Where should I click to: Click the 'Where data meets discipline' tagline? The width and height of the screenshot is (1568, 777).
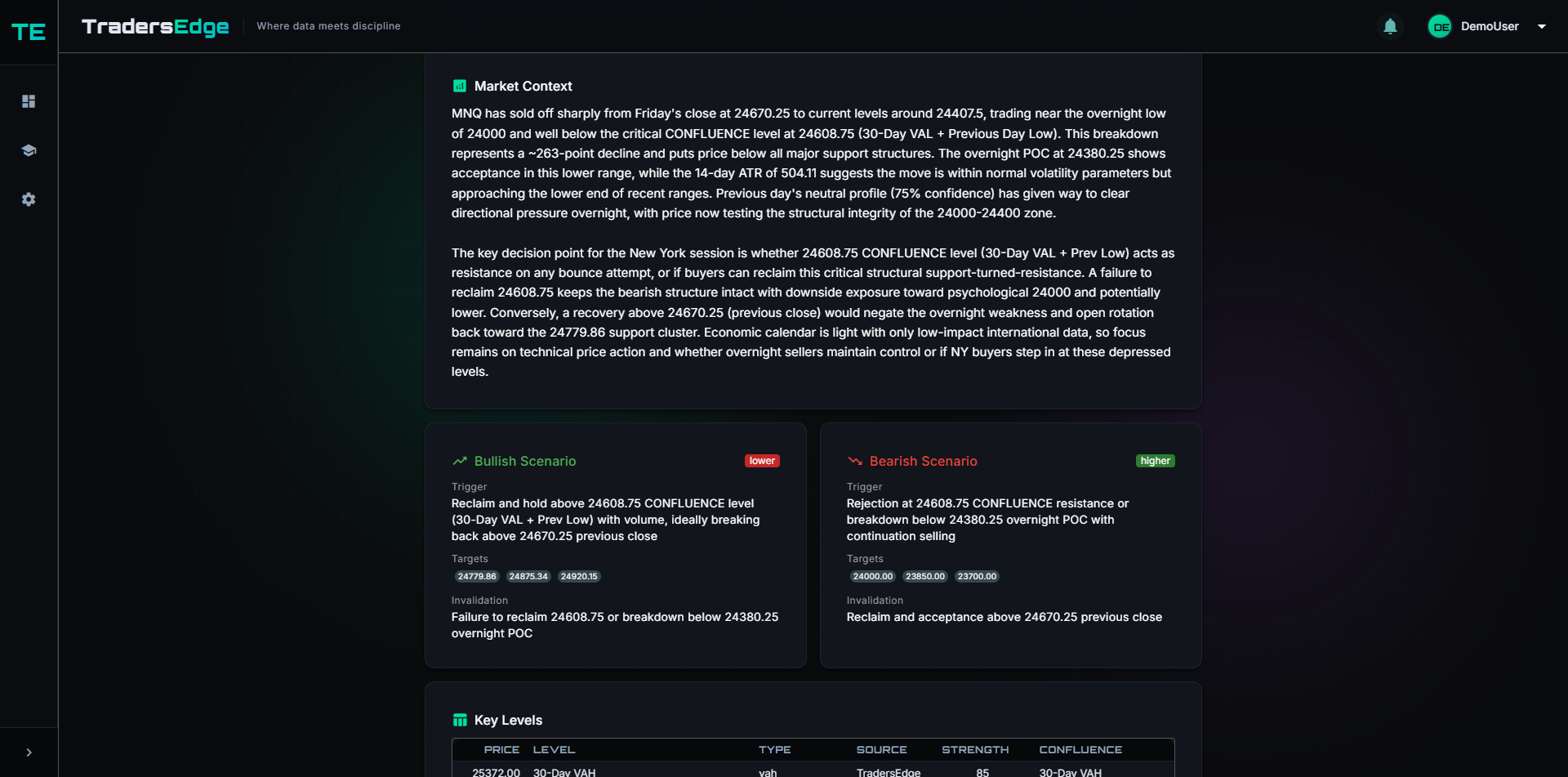pyautogui.click(x=328, y=26)
